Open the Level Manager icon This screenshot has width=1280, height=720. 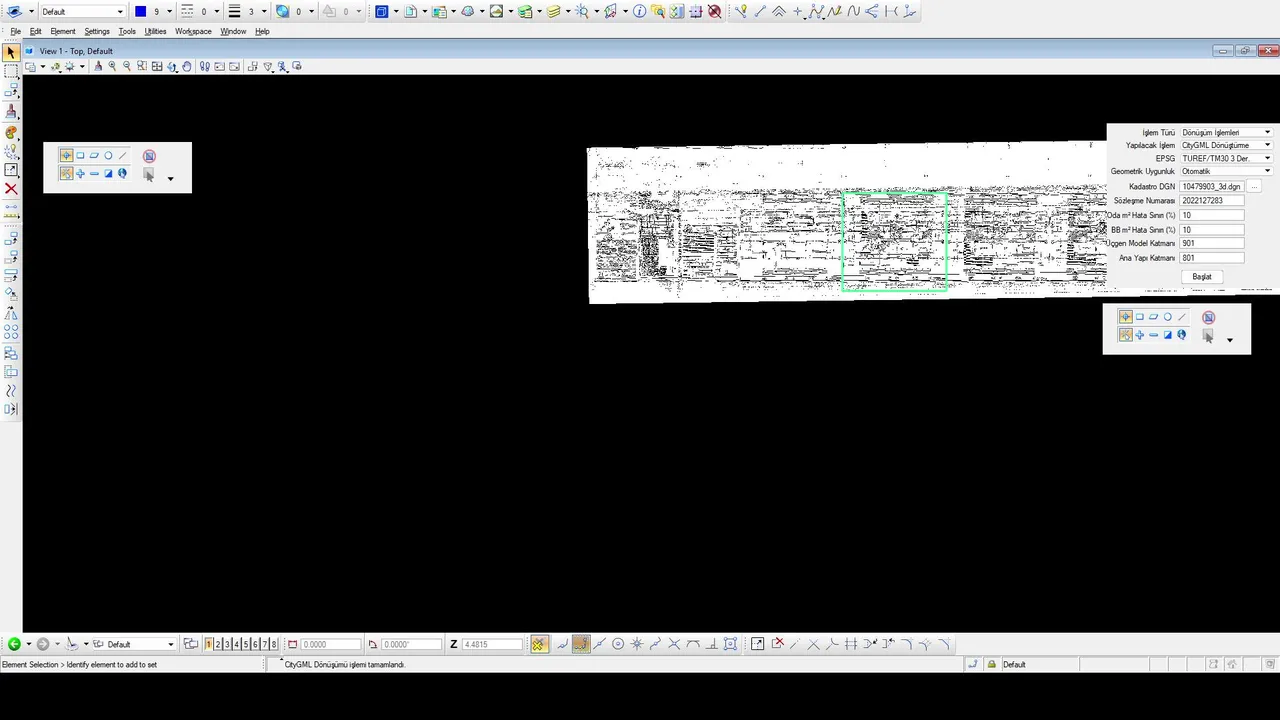525,12
